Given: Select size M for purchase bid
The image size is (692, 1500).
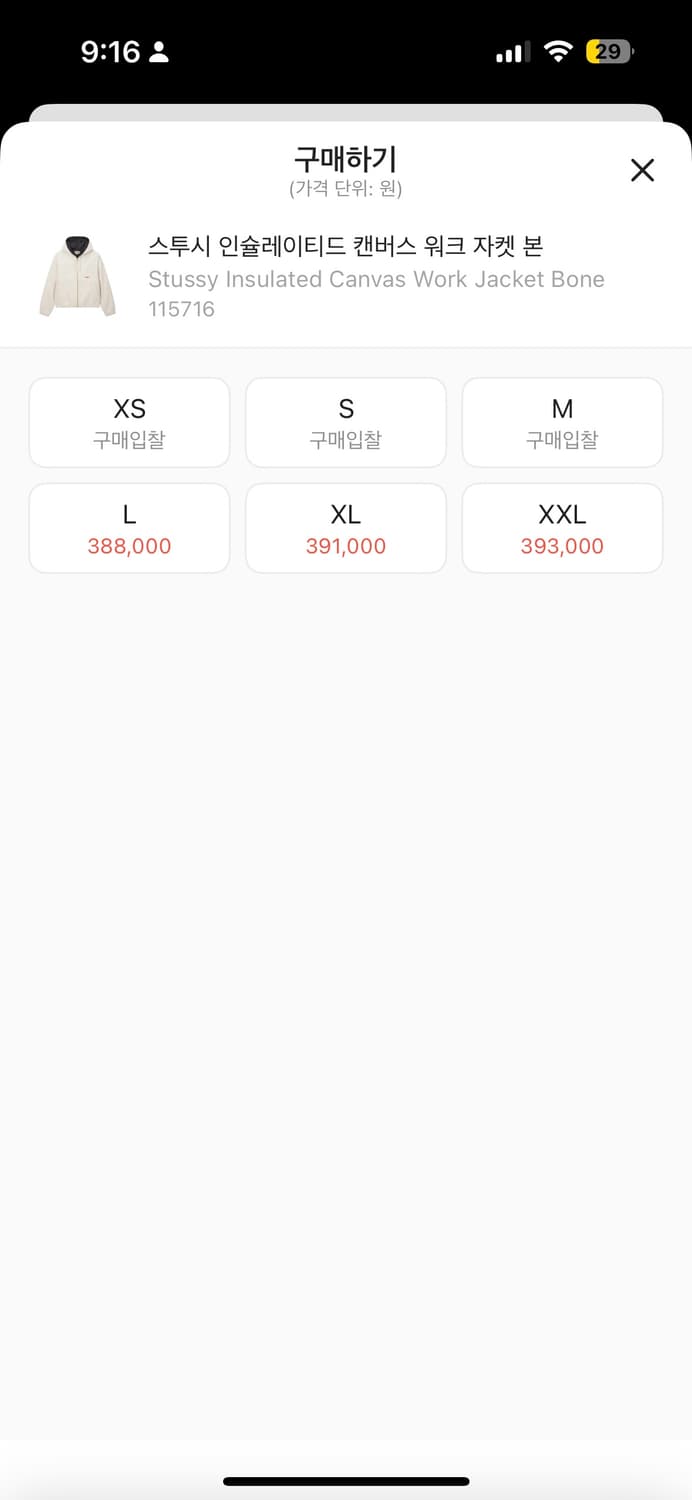Looking at the screenshot, I should (562, 422).
